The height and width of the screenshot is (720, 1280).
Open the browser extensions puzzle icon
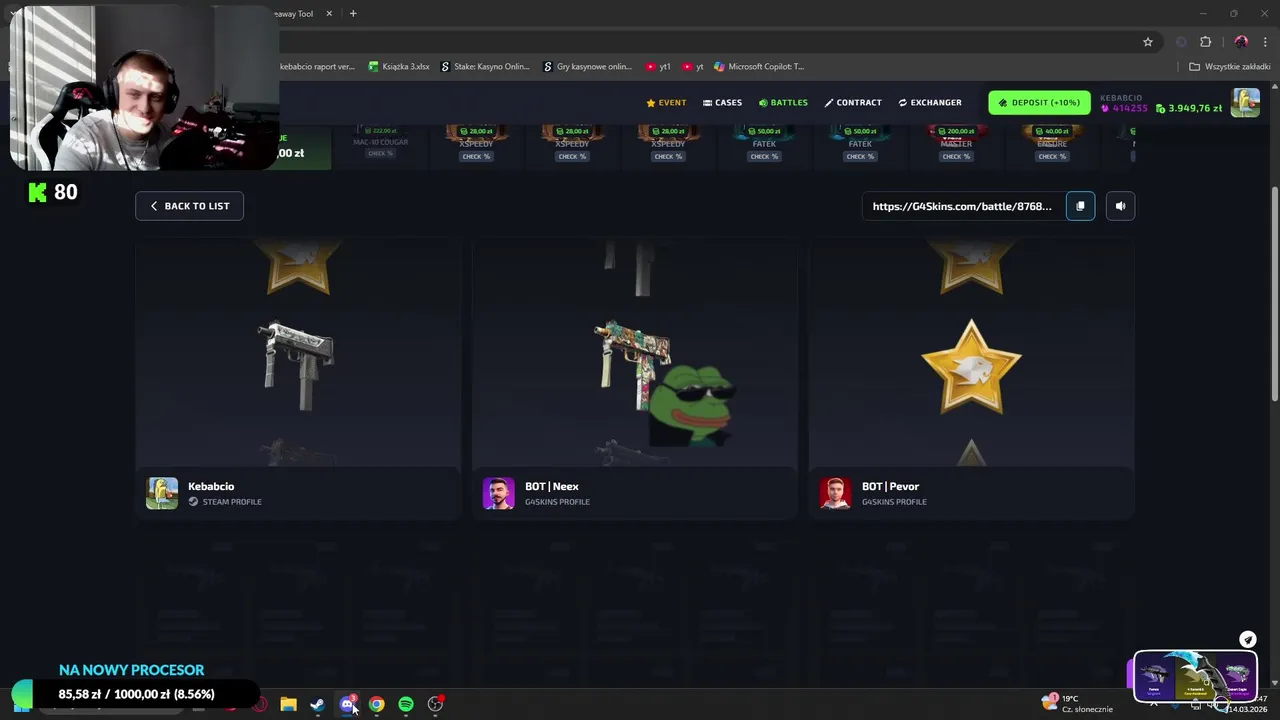pos(1205,42)
